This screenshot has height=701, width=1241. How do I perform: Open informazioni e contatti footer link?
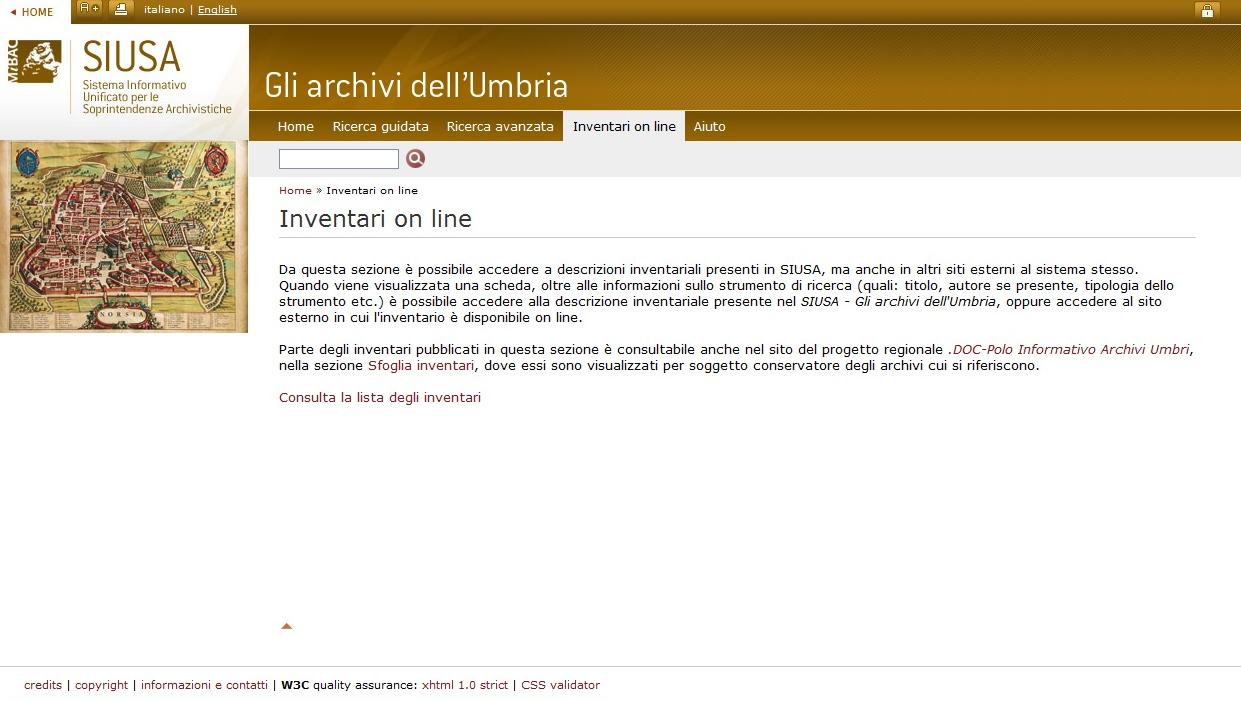click(204, 685)
